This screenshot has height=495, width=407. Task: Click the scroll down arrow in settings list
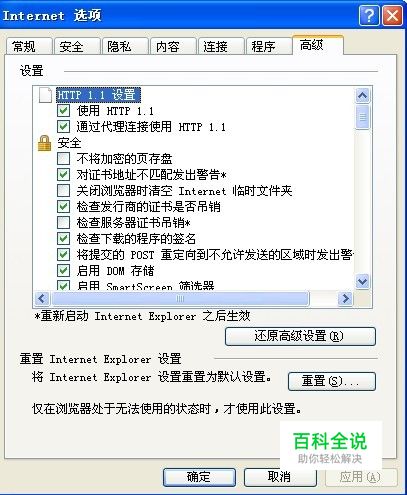click(x=362, y=282)
